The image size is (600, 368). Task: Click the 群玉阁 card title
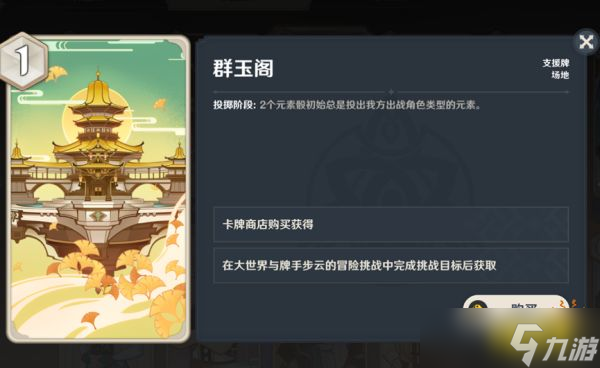243,69
